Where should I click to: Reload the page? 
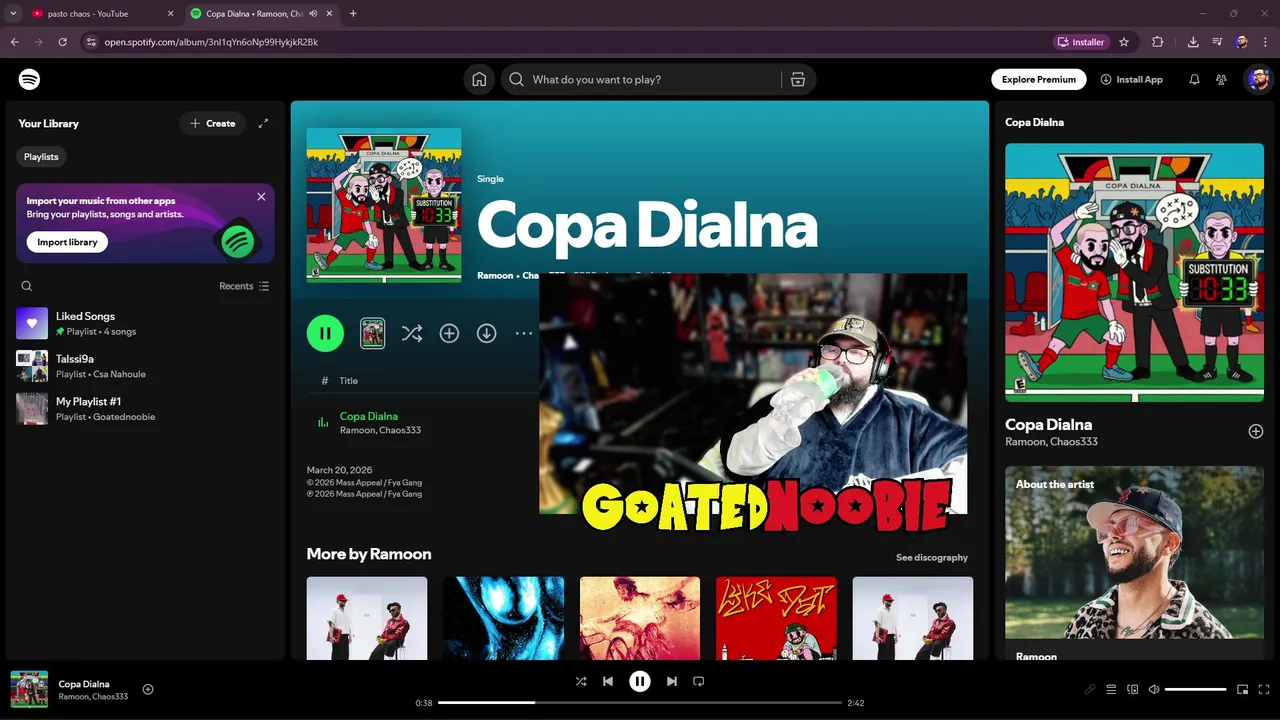(x=62, y=42)
